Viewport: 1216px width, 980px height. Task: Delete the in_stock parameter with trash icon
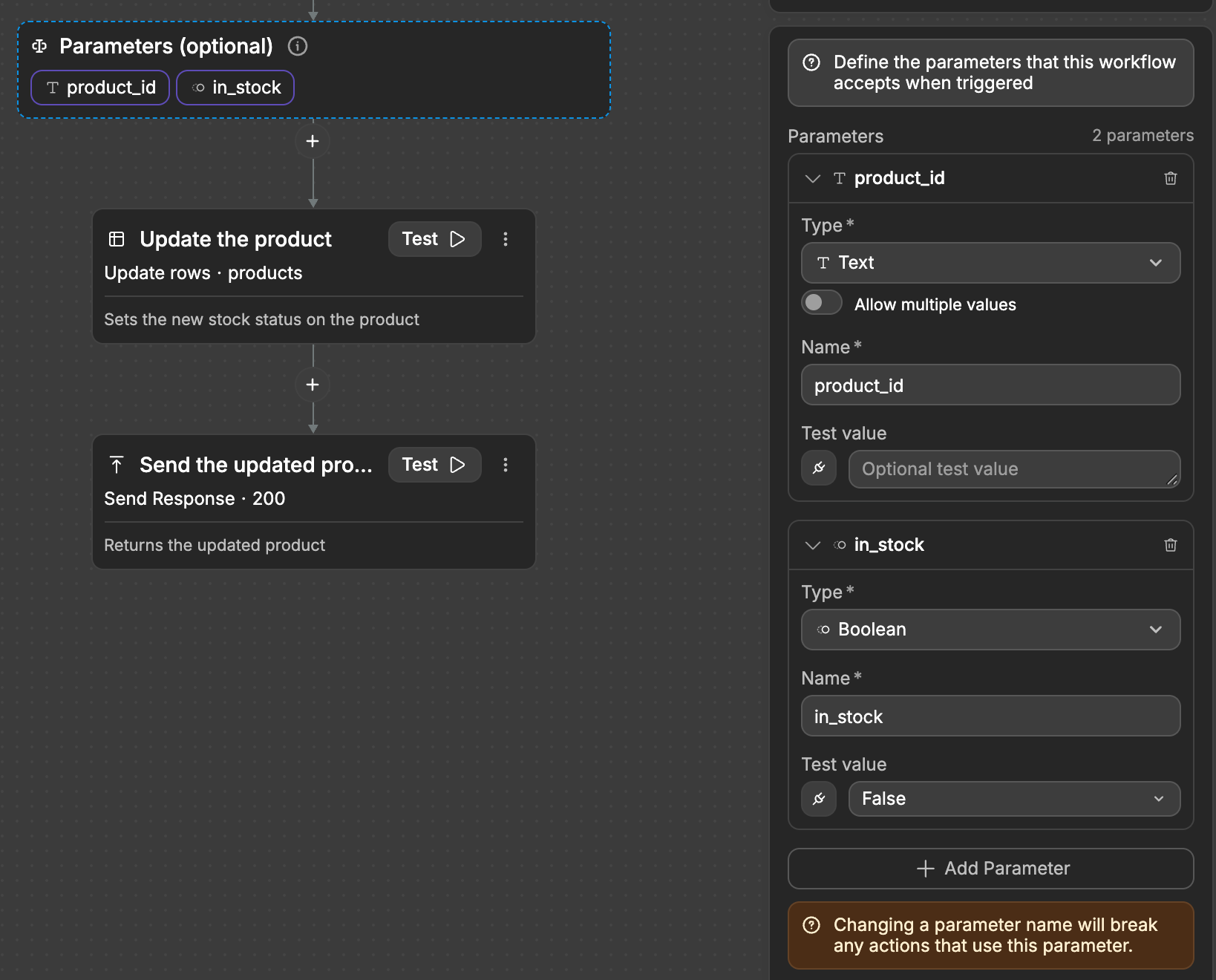[x=1171, y=545]
